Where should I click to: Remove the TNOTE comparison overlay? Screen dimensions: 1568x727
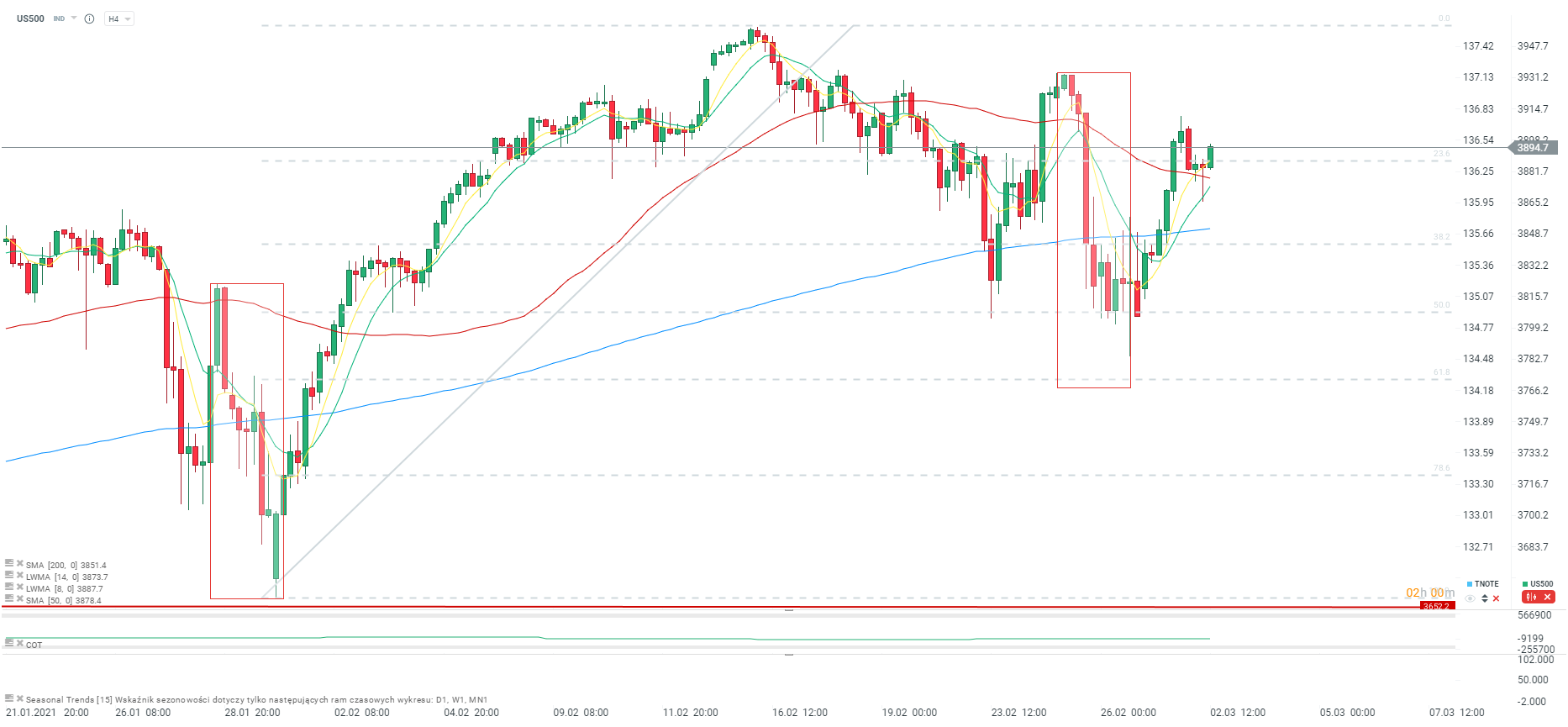click(1497, 598)
